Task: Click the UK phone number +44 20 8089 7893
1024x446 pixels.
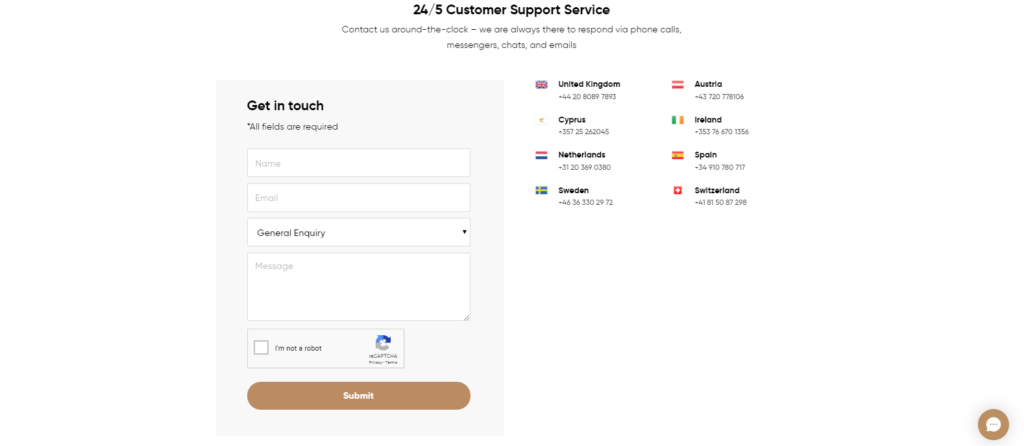Action: (x=586, y=97)
